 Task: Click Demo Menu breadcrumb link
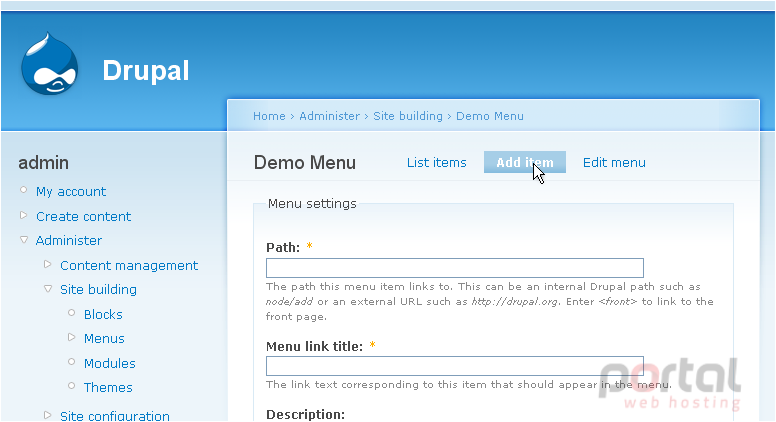(490, 116)
